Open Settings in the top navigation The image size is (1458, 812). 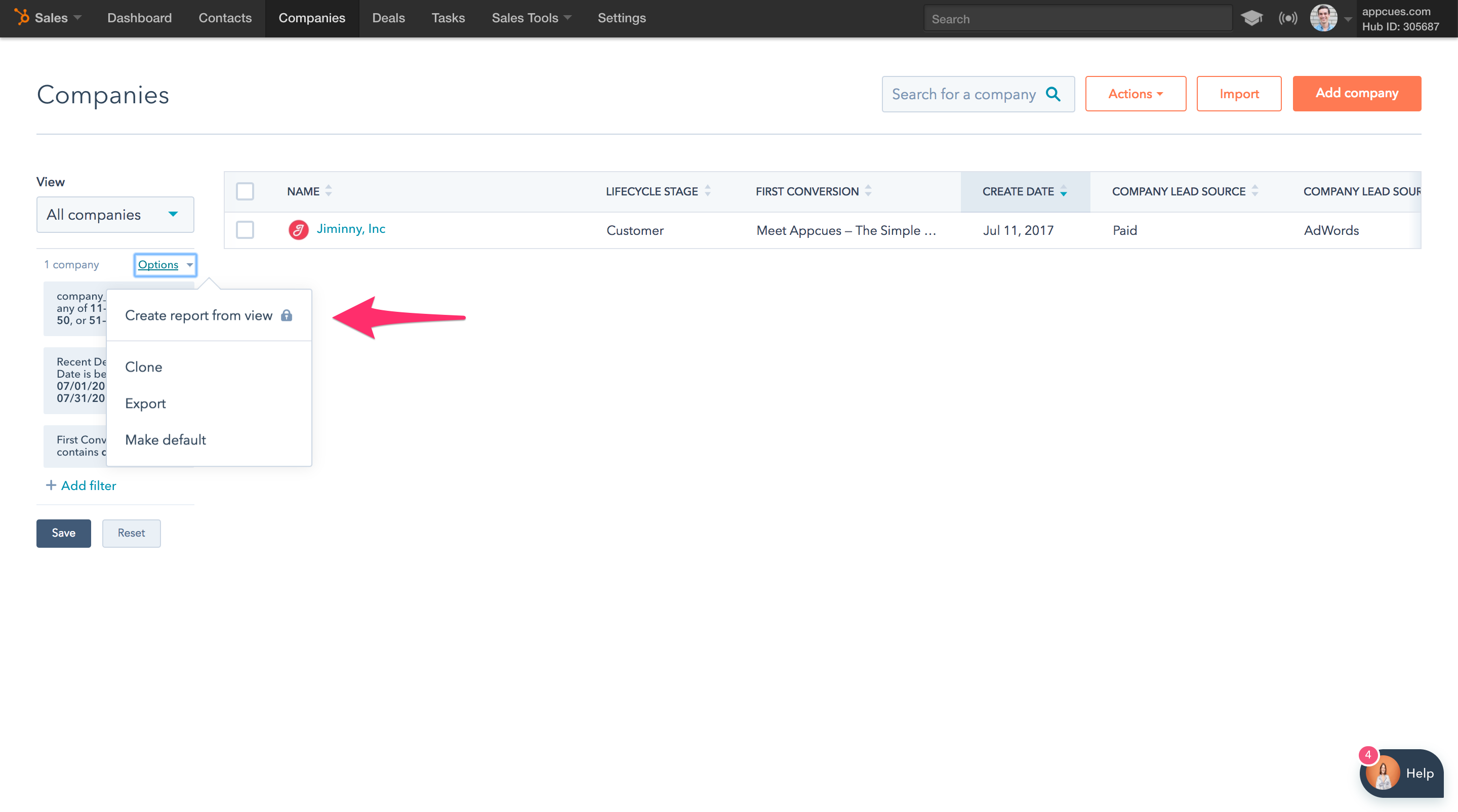tap(622, 18)
